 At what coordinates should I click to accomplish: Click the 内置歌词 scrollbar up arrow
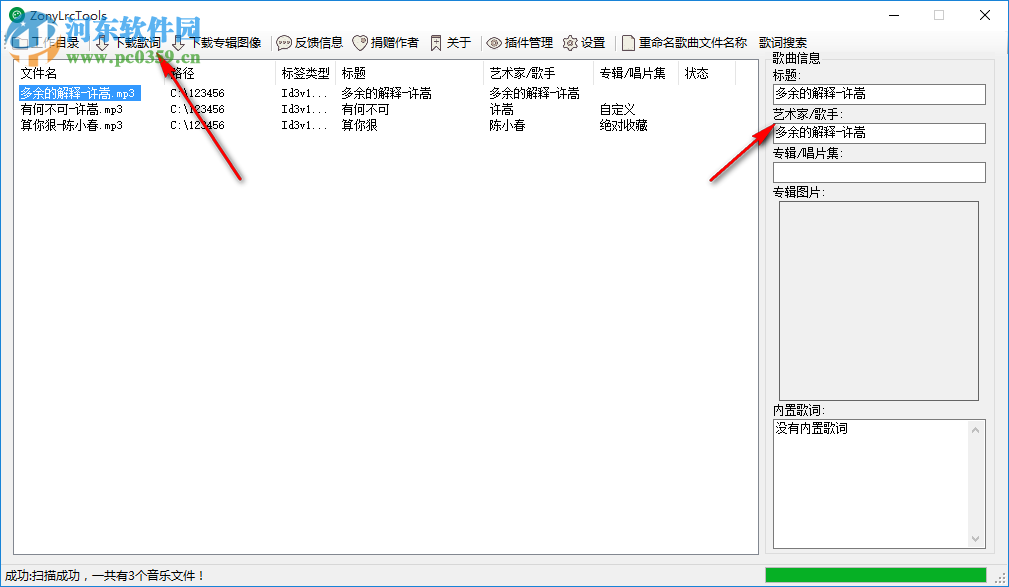click(975, 430)
